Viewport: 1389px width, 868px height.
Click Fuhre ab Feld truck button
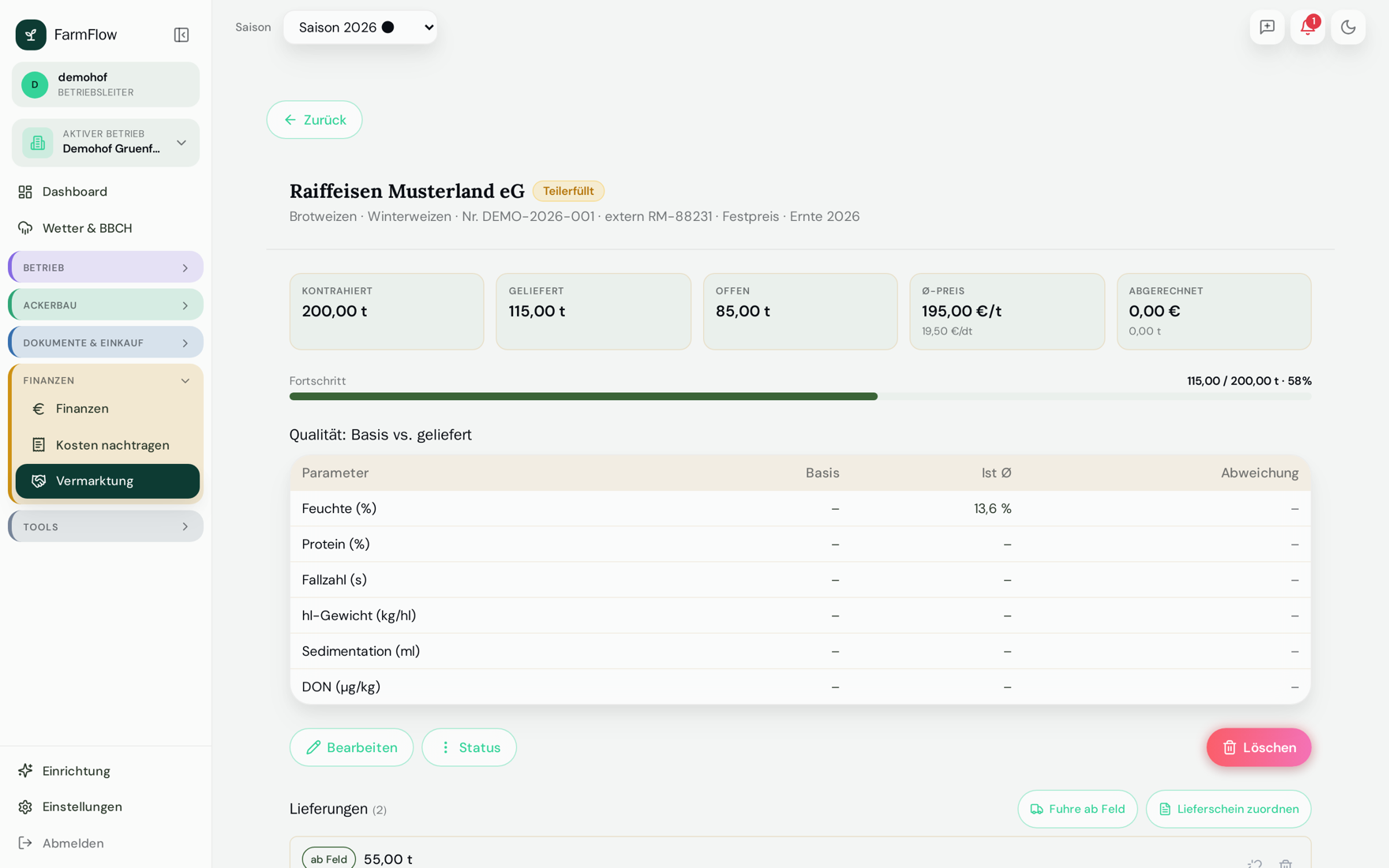[1077, 809]
